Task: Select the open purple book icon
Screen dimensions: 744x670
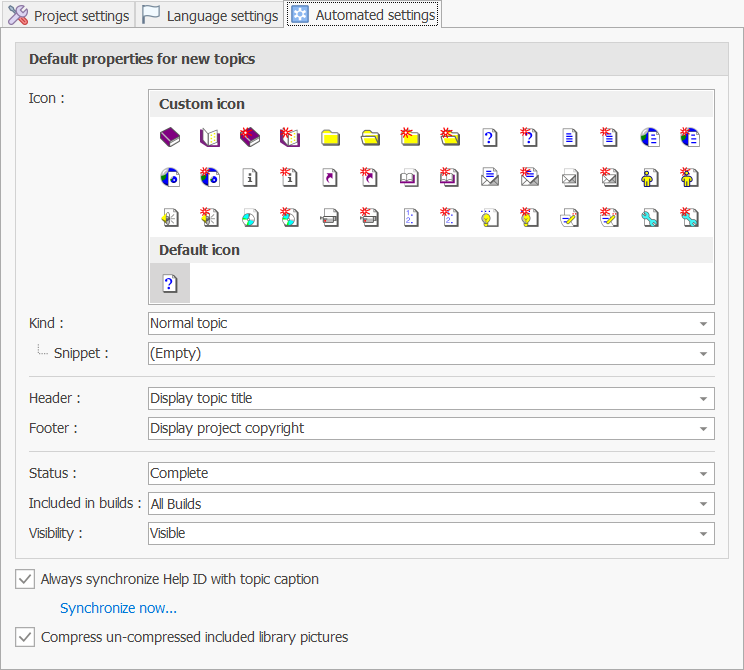Action: [x=209, y=138]
